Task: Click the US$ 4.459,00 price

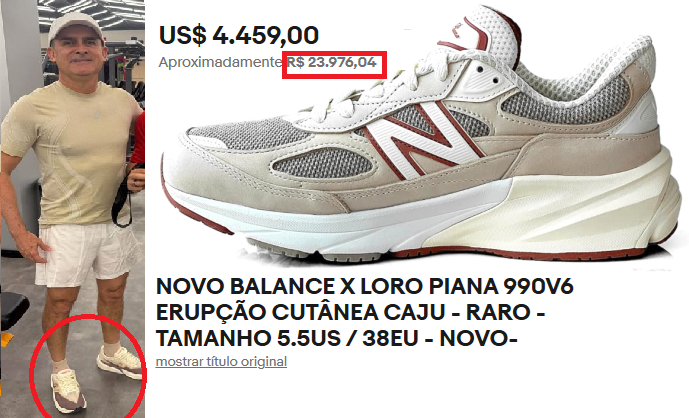Action: (x=239, y=36)
